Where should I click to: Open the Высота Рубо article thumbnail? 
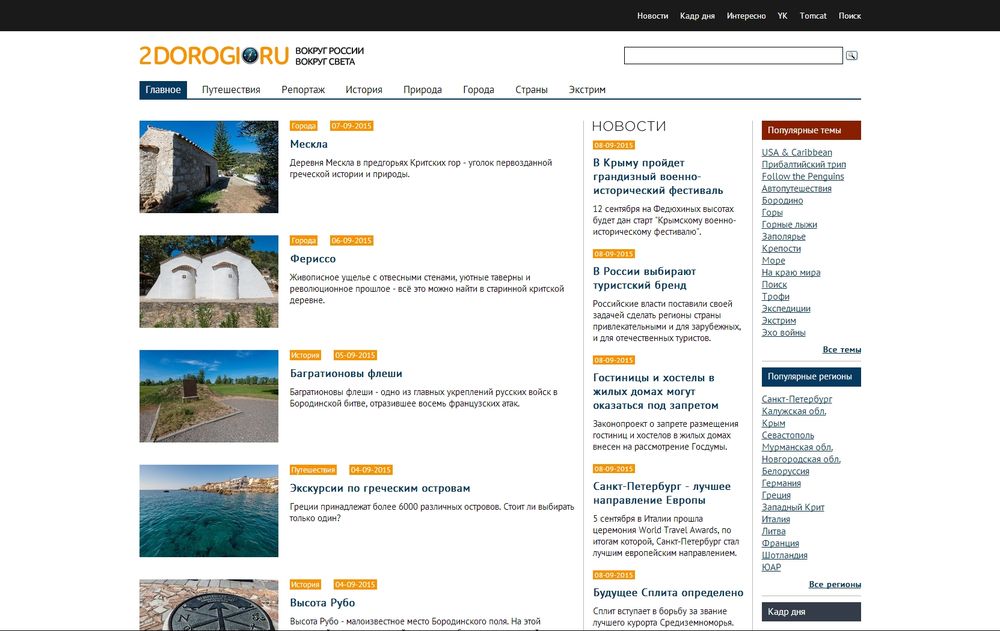coord(209,605)
